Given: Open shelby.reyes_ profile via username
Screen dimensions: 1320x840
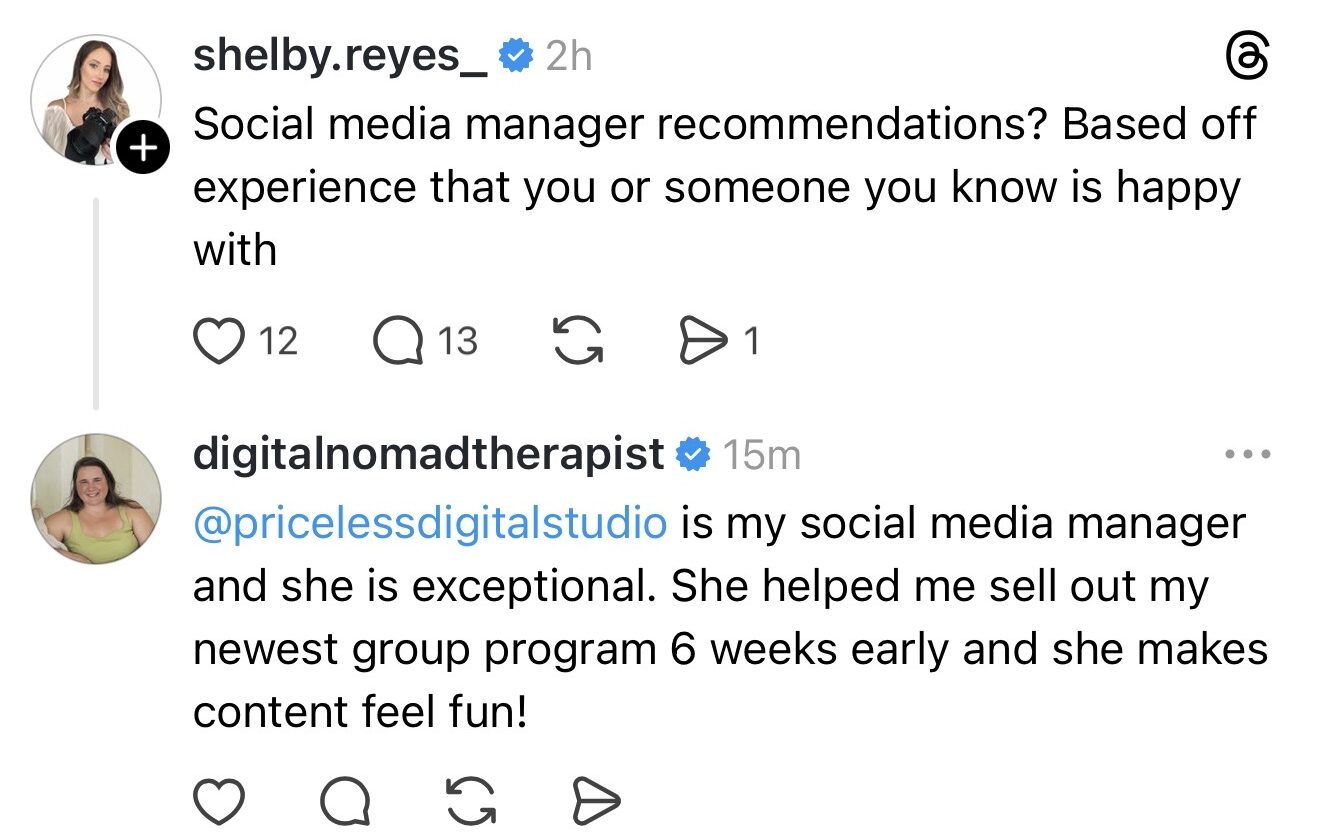Looking at the screenshot, I should click(340, 56).
